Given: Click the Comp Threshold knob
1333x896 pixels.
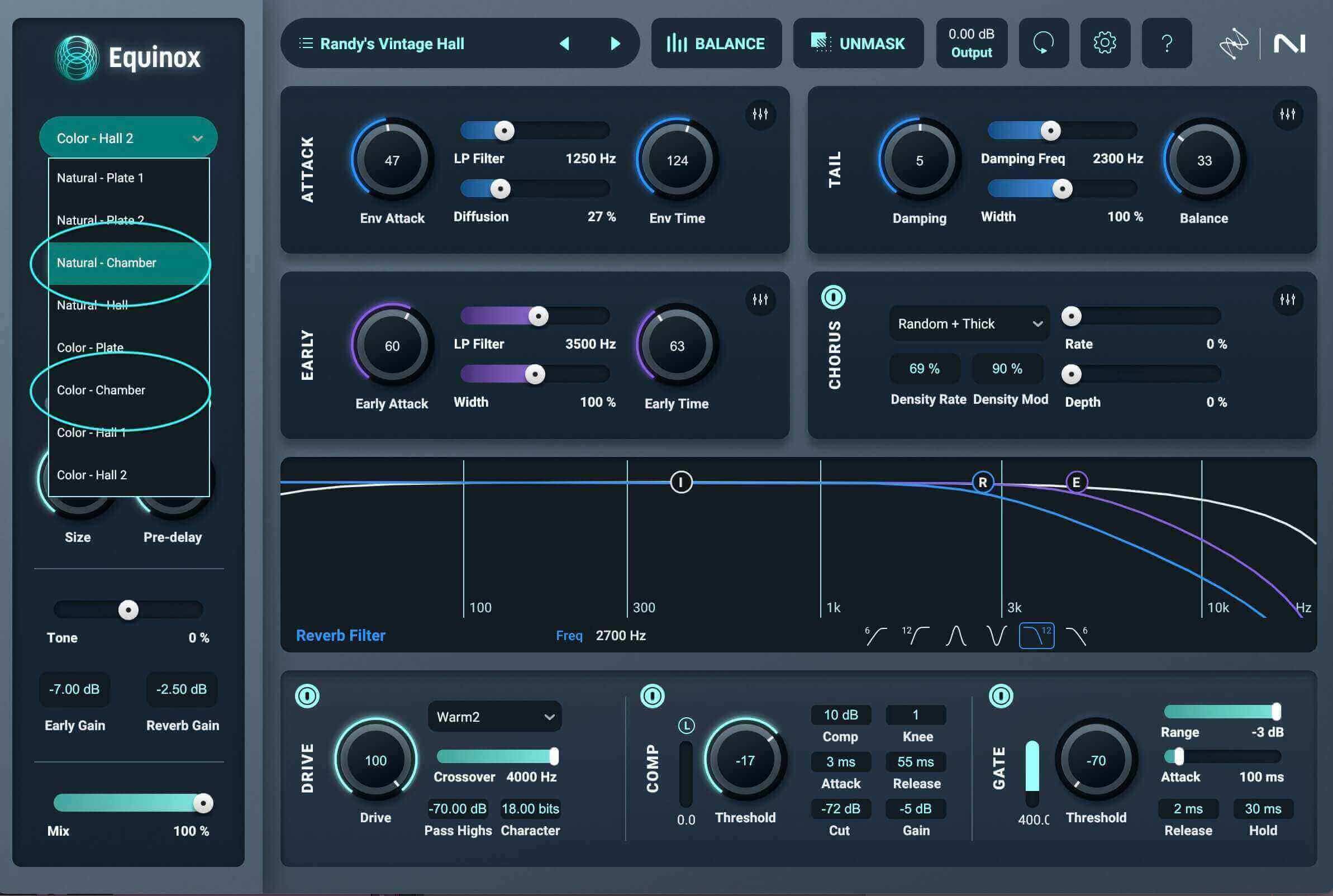Looking at the screenshot, I should (x=745, y=761).
